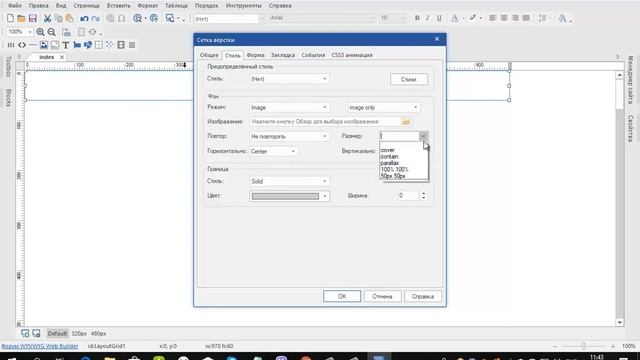640x360 pixels.
Task: Click the zoom slider in status bar
Action: click(x=584, y=346)
